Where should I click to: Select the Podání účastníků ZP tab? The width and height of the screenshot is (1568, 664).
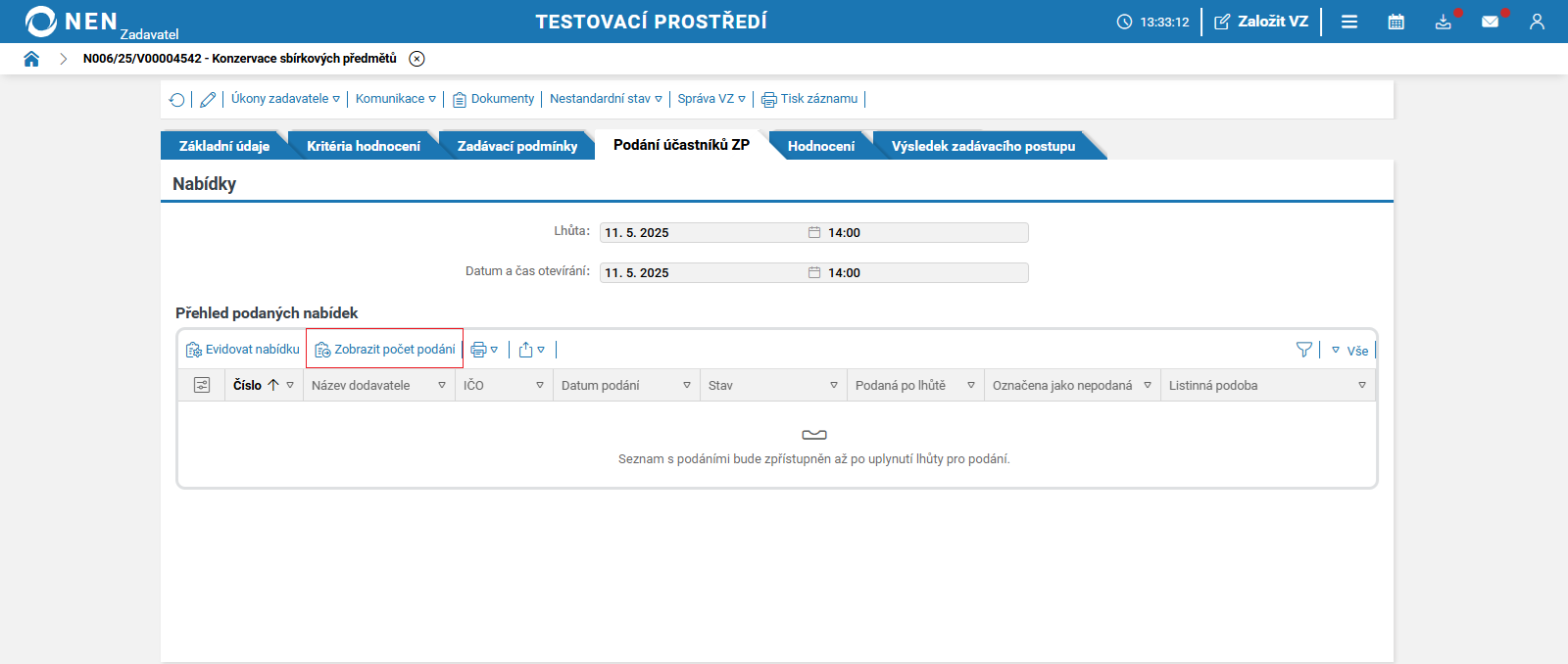pyautogui.click(x=681, y=145)
